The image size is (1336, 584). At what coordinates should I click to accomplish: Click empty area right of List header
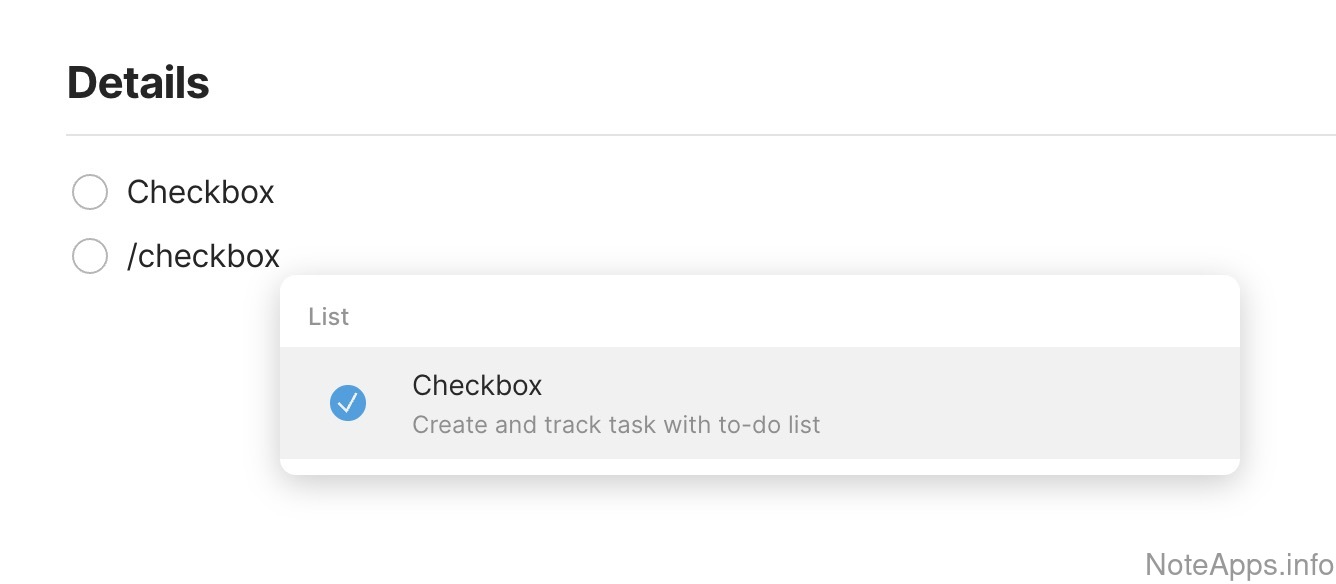click(800, 317)
